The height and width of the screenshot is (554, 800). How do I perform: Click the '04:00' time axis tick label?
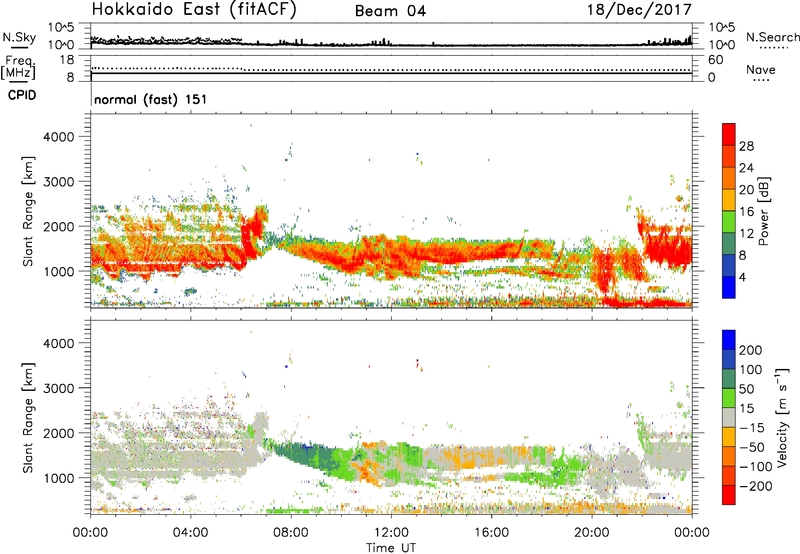click(x=191, y=533)
